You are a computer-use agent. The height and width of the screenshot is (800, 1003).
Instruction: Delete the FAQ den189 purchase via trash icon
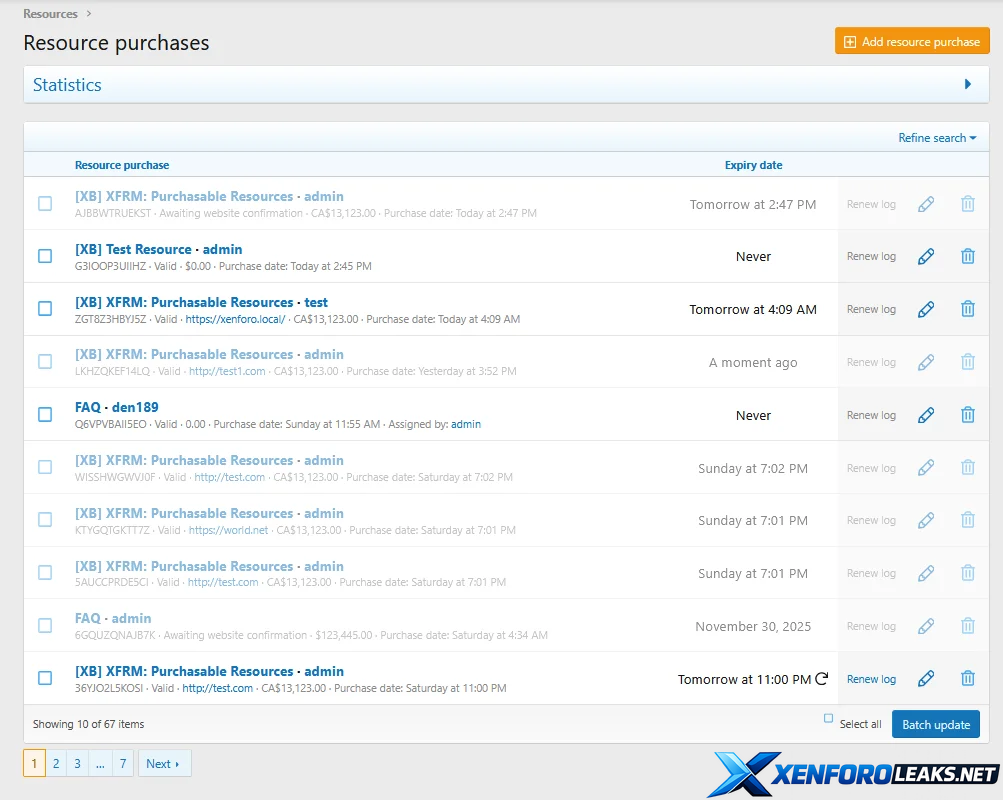[967, 415]
